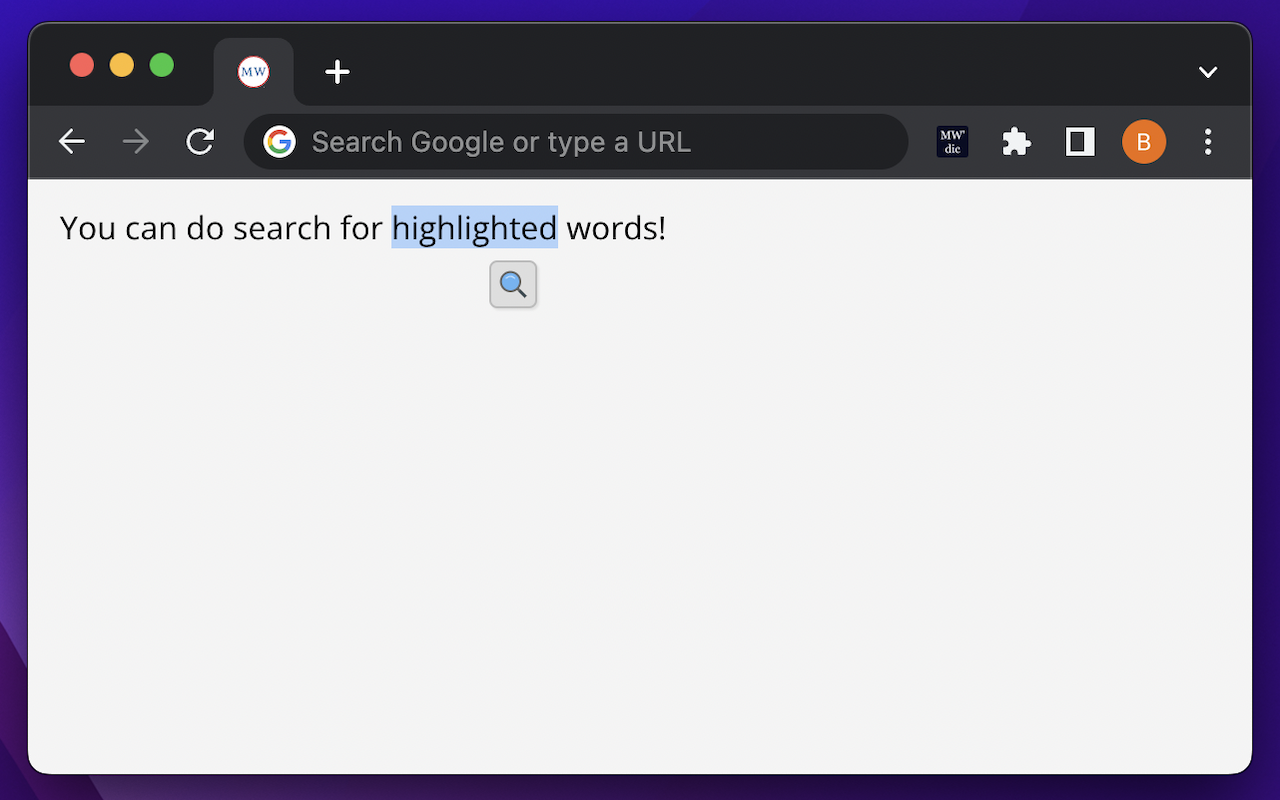
Task: Open the Extensions puzzle menu
Action: point(1016,142)
